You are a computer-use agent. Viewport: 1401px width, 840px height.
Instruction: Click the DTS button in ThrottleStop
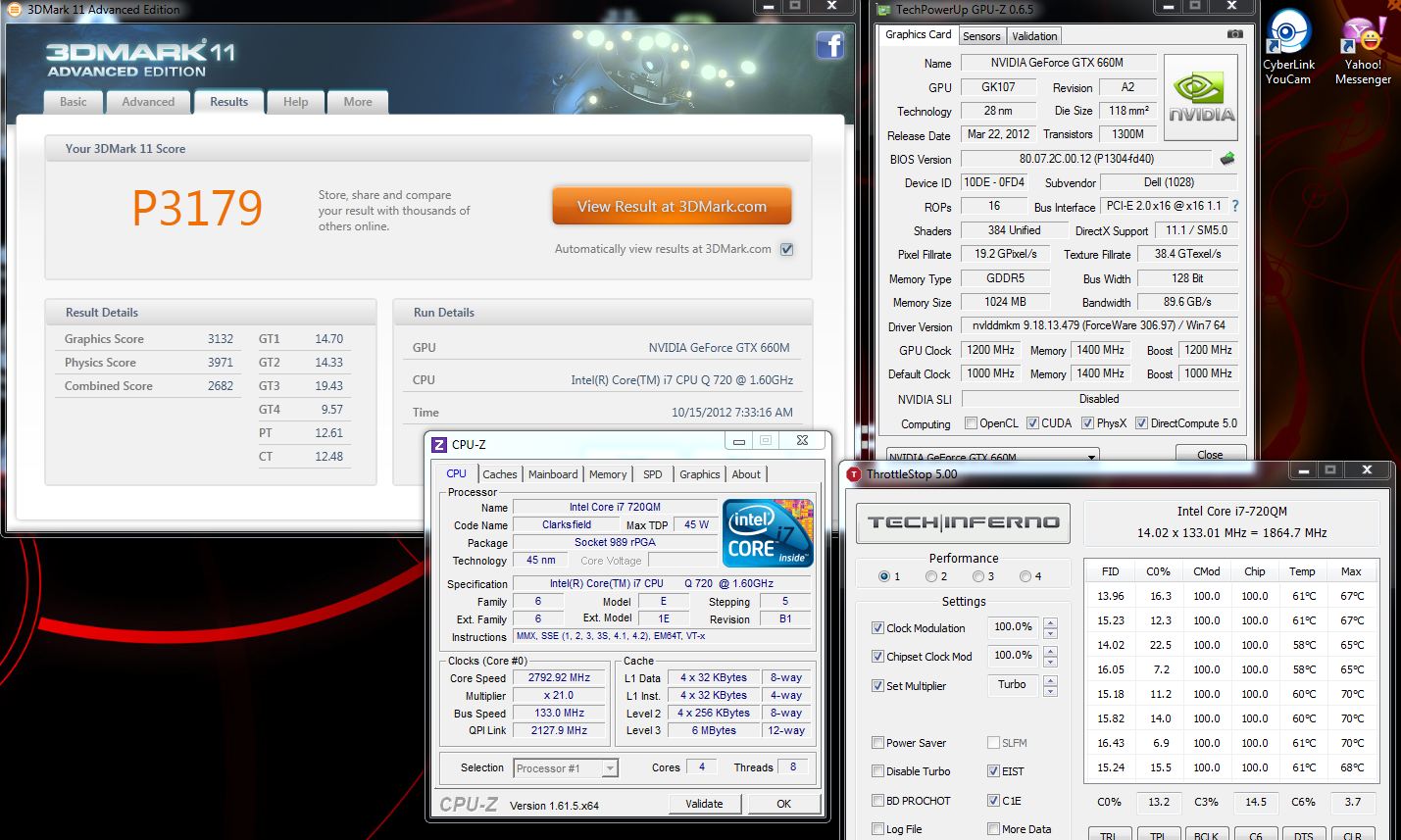(1304, 834)
